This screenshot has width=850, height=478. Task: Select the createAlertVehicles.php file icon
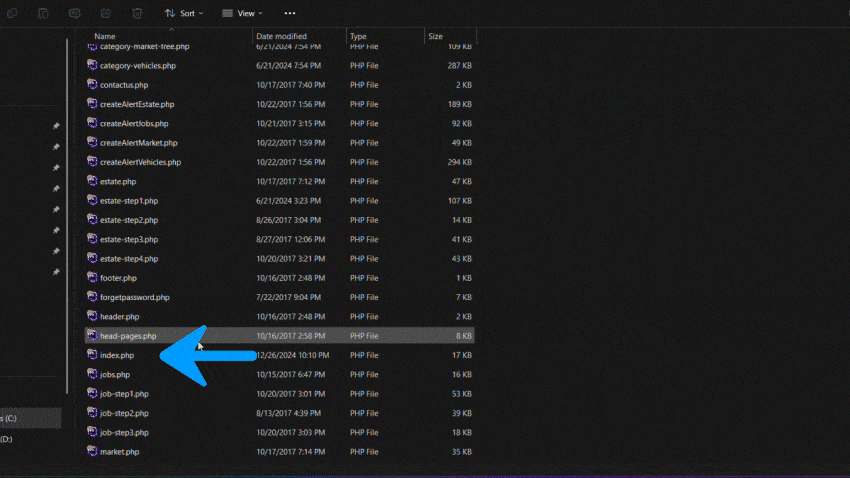coord(92,162)
